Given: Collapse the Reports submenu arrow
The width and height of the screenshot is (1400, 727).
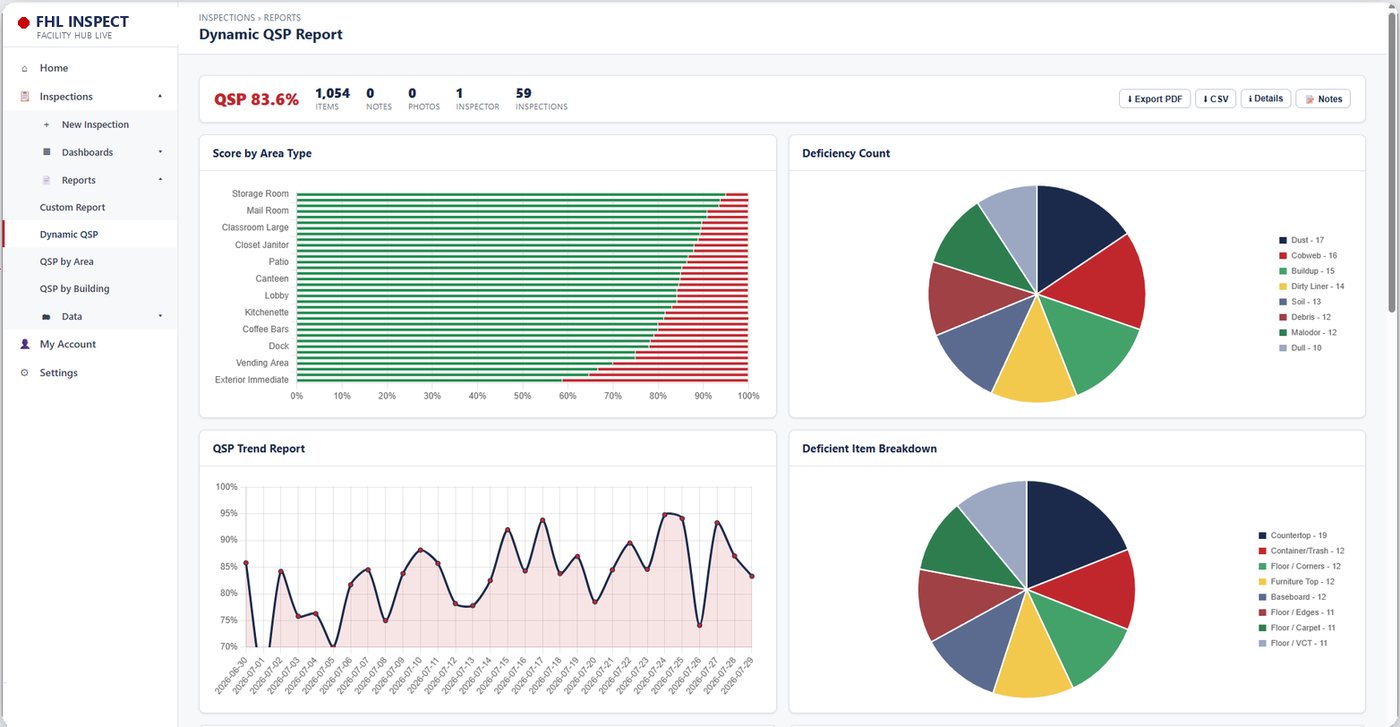Looking at the screenshot, I should [x=160, y=180].
